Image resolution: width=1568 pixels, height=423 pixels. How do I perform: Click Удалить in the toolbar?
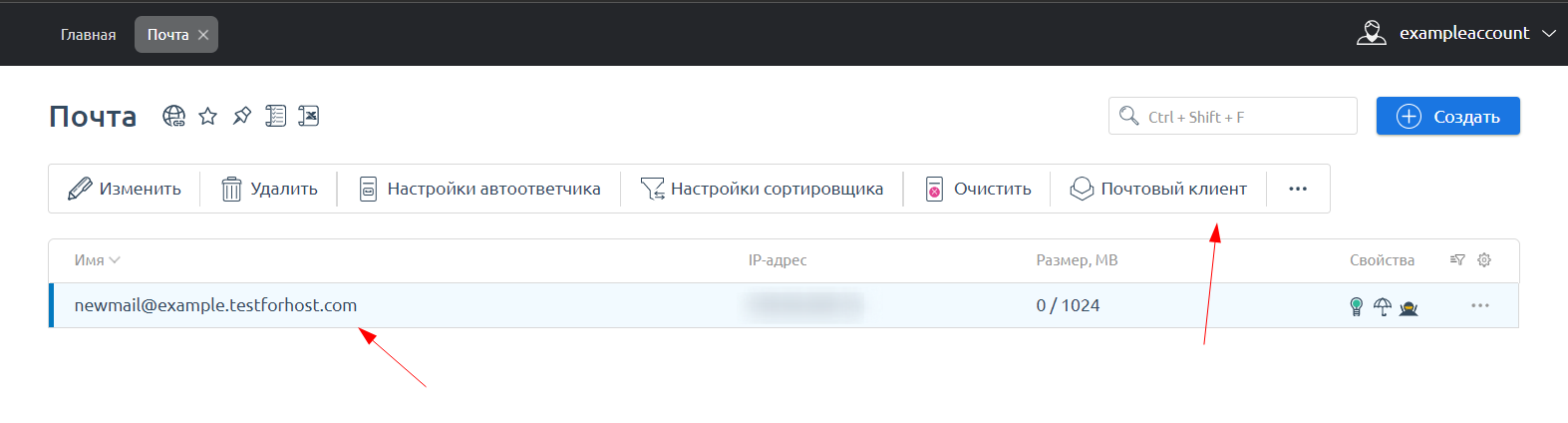tap(269, 189)
